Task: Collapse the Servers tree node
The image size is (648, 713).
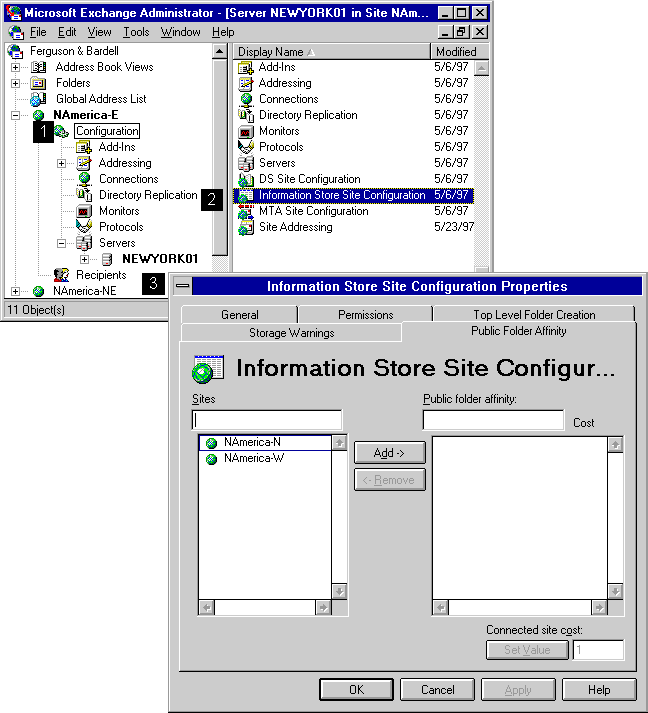Action: (61, 244)
